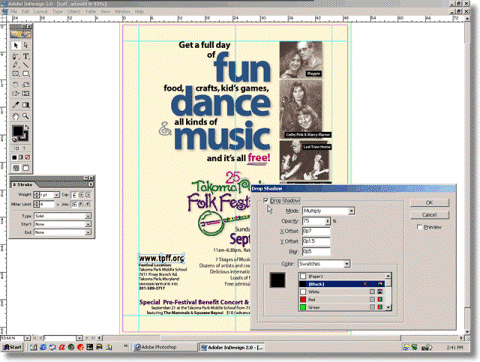Screen dimensions: 480x362
Task: Click the Adobe Online banner in toolbox
Action: 21,34
